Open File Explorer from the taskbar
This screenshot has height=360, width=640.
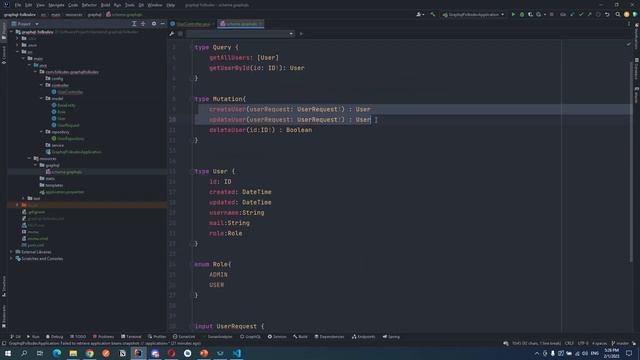73,353
